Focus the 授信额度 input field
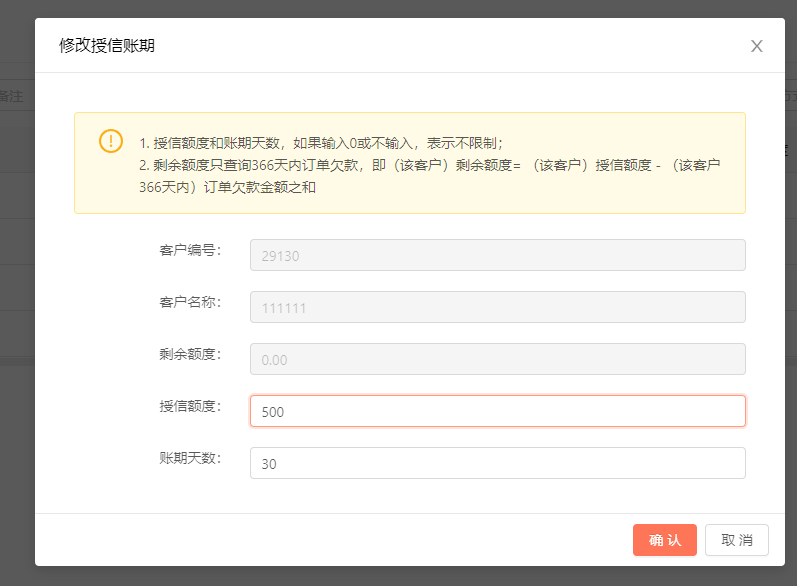Viewport: 797px width, 586px height. click(498, 411)
